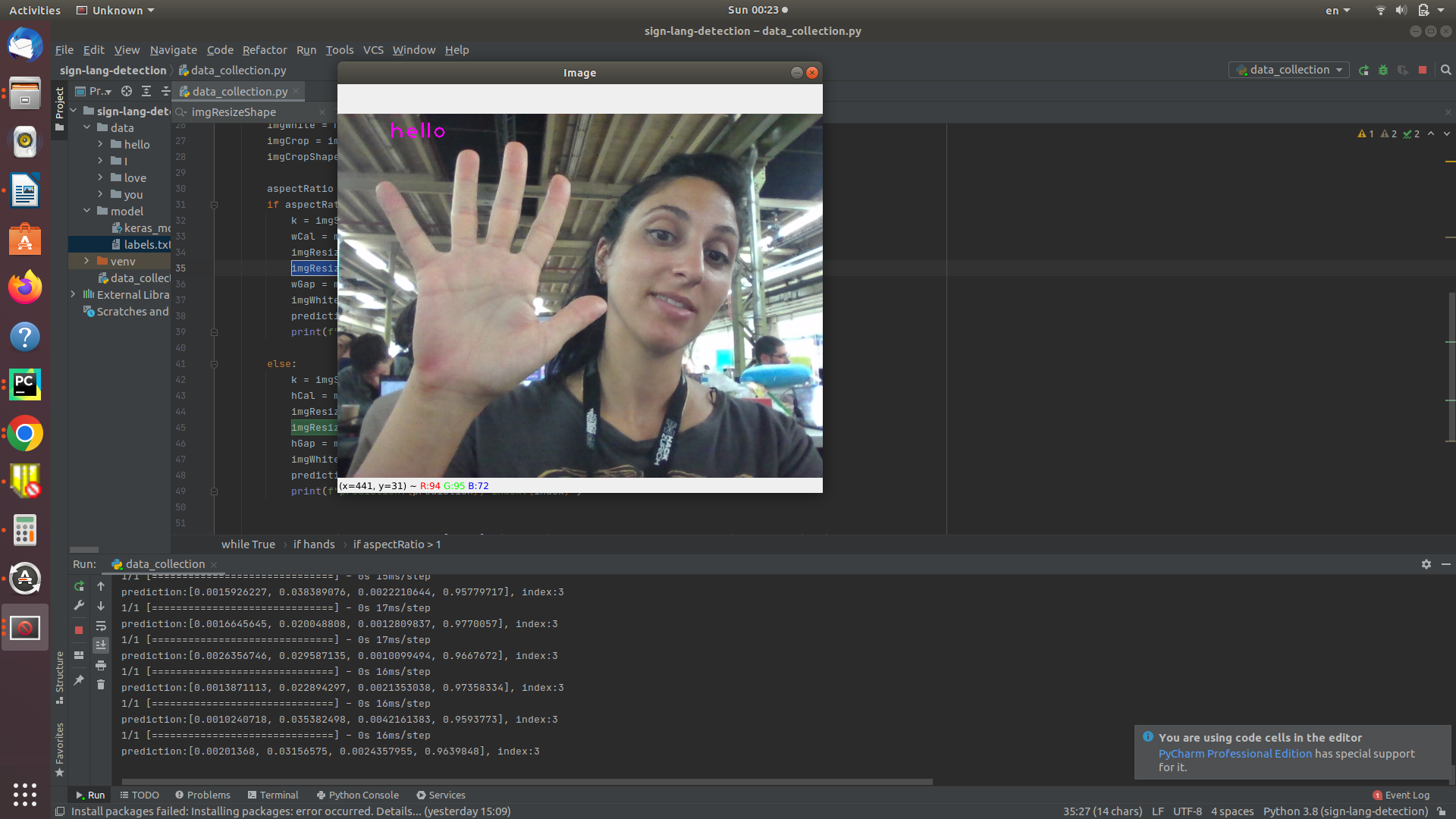This screenshot has width=1456, height=819.
Task: Expand the hello folder in project tree
Action: [100, 144]
